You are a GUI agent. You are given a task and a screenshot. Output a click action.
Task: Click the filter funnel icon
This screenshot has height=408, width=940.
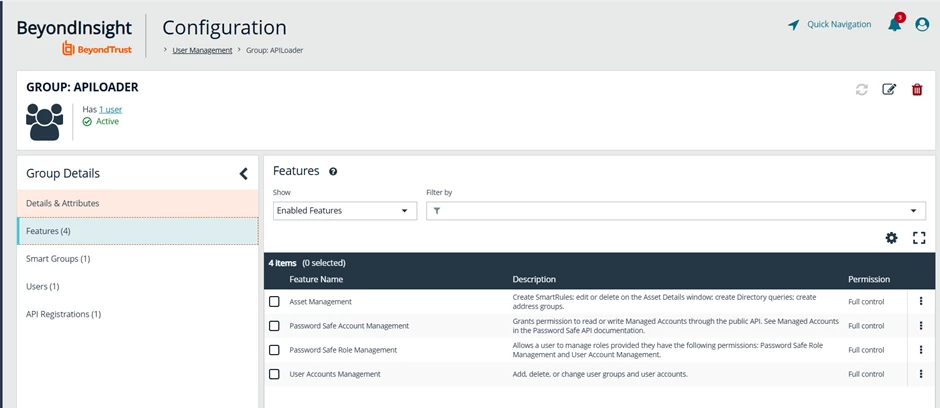(x=436, y=211)
